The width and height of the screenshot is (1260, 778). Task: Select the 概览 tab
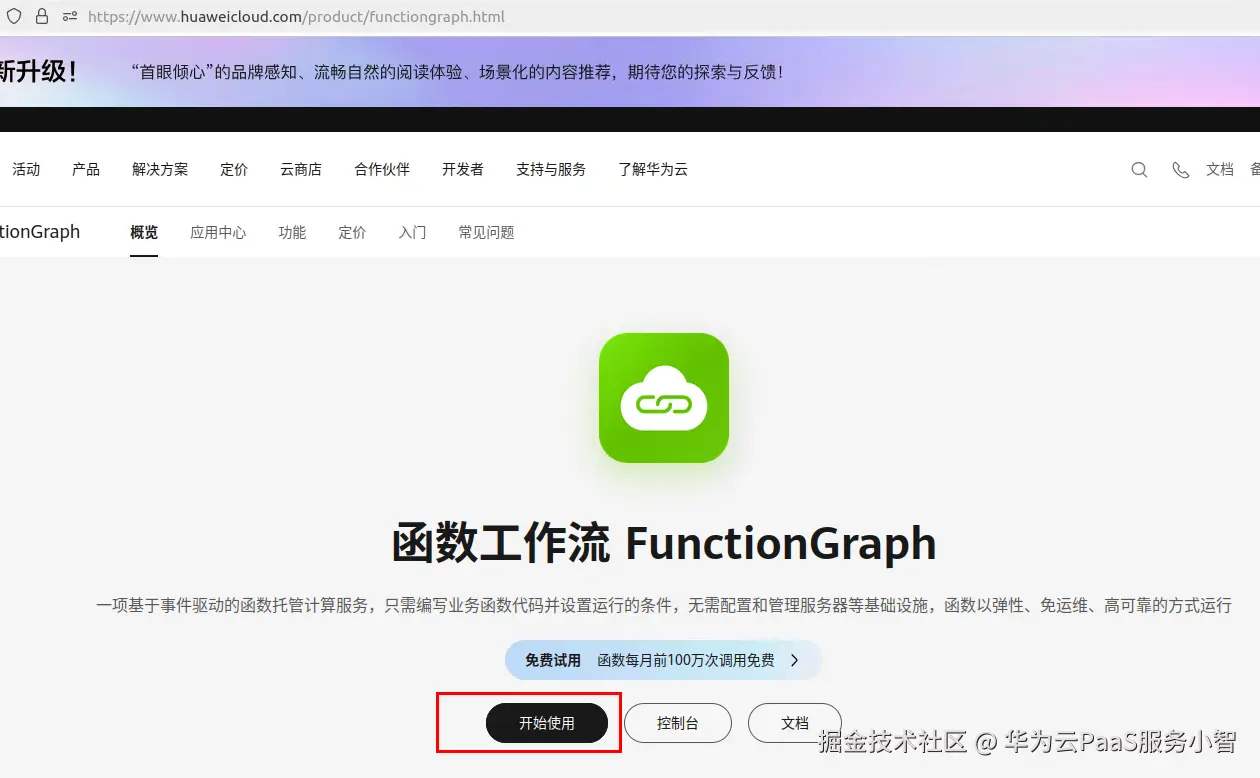[144, 232]
